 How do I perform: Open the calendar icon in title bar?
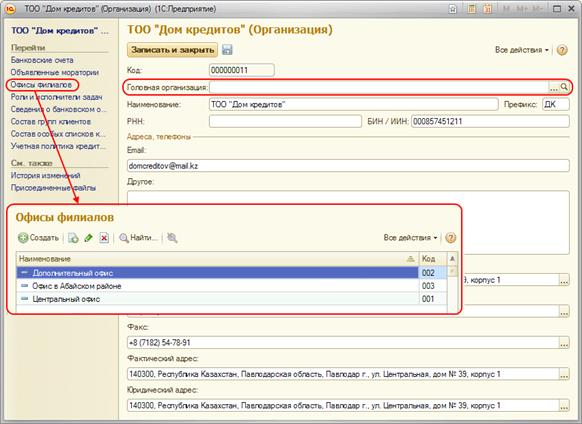(487, 9)
